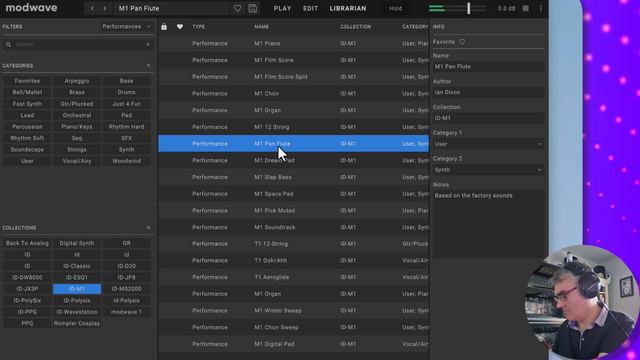
Task: Sort list by NAME column
Action: click(262, 27)
